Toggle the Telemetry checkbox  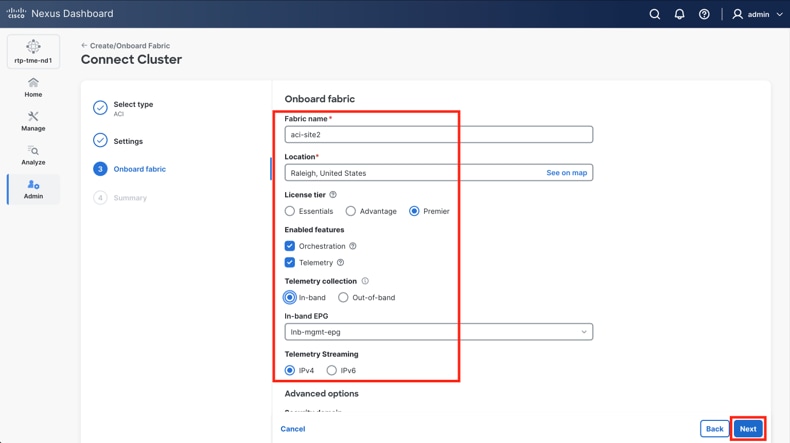pyautogui.click(x=290, y=263)
